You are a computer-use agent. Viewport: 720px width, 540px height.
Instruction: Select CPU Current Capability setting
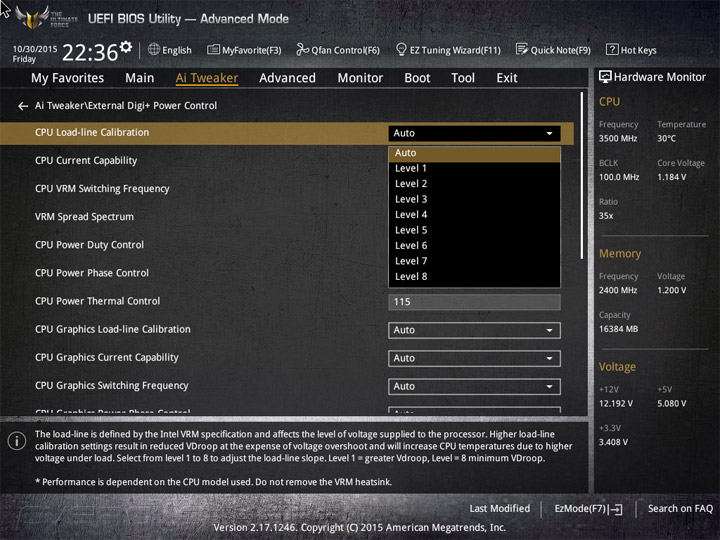(86, 161)
